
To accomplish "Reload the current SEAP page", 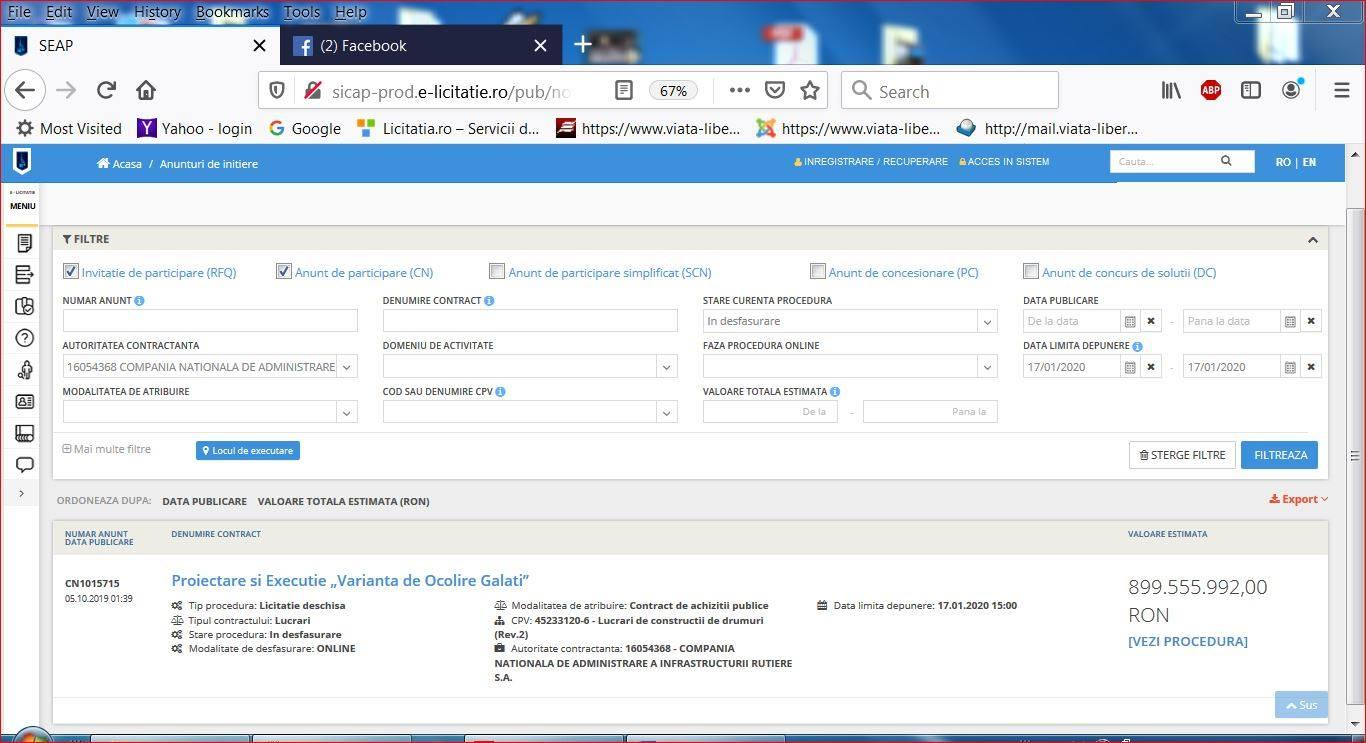I will point(106,90).
